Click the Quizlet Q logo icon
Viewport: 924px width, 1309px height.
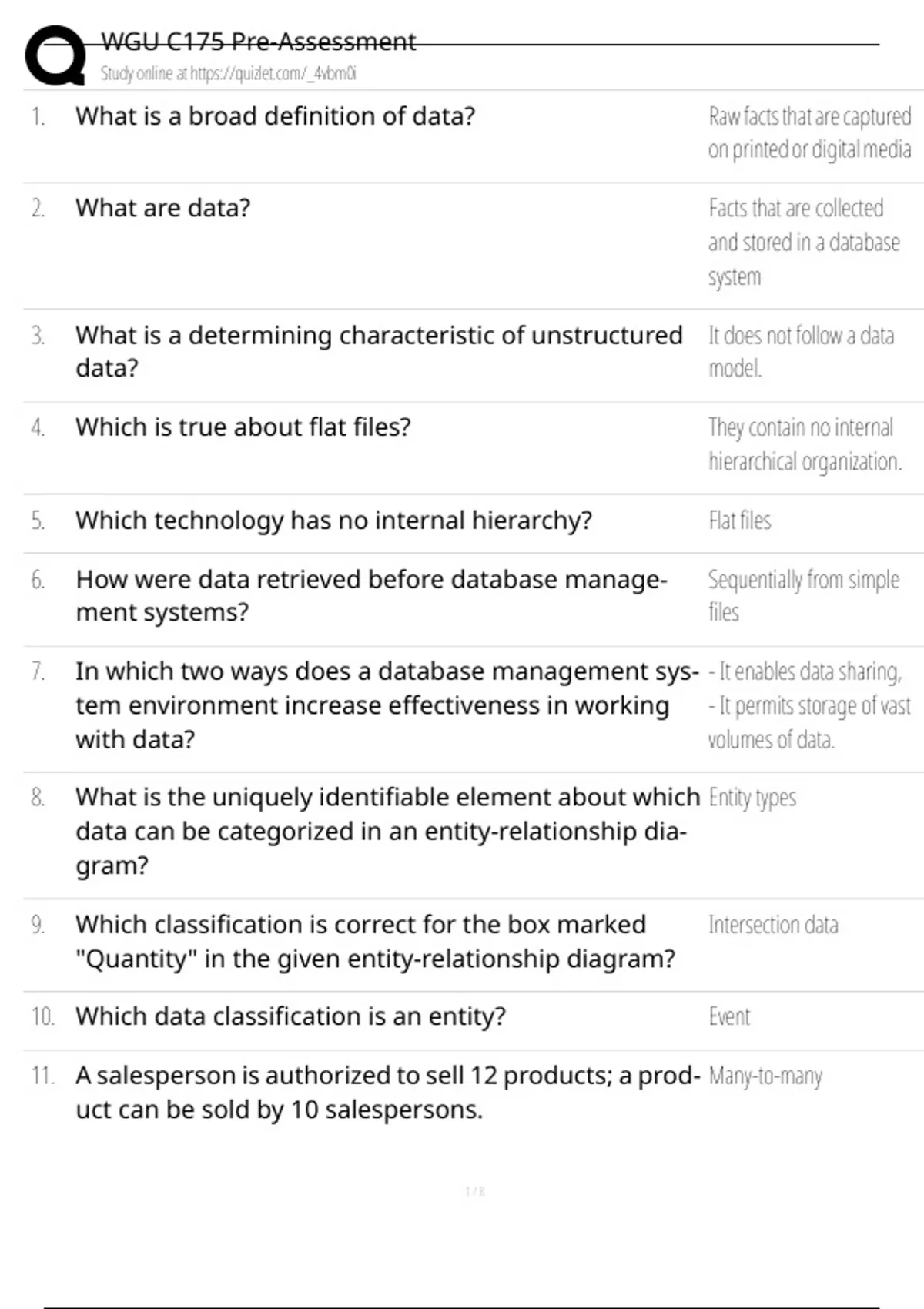pyautogui.click(x=55, y=55)
